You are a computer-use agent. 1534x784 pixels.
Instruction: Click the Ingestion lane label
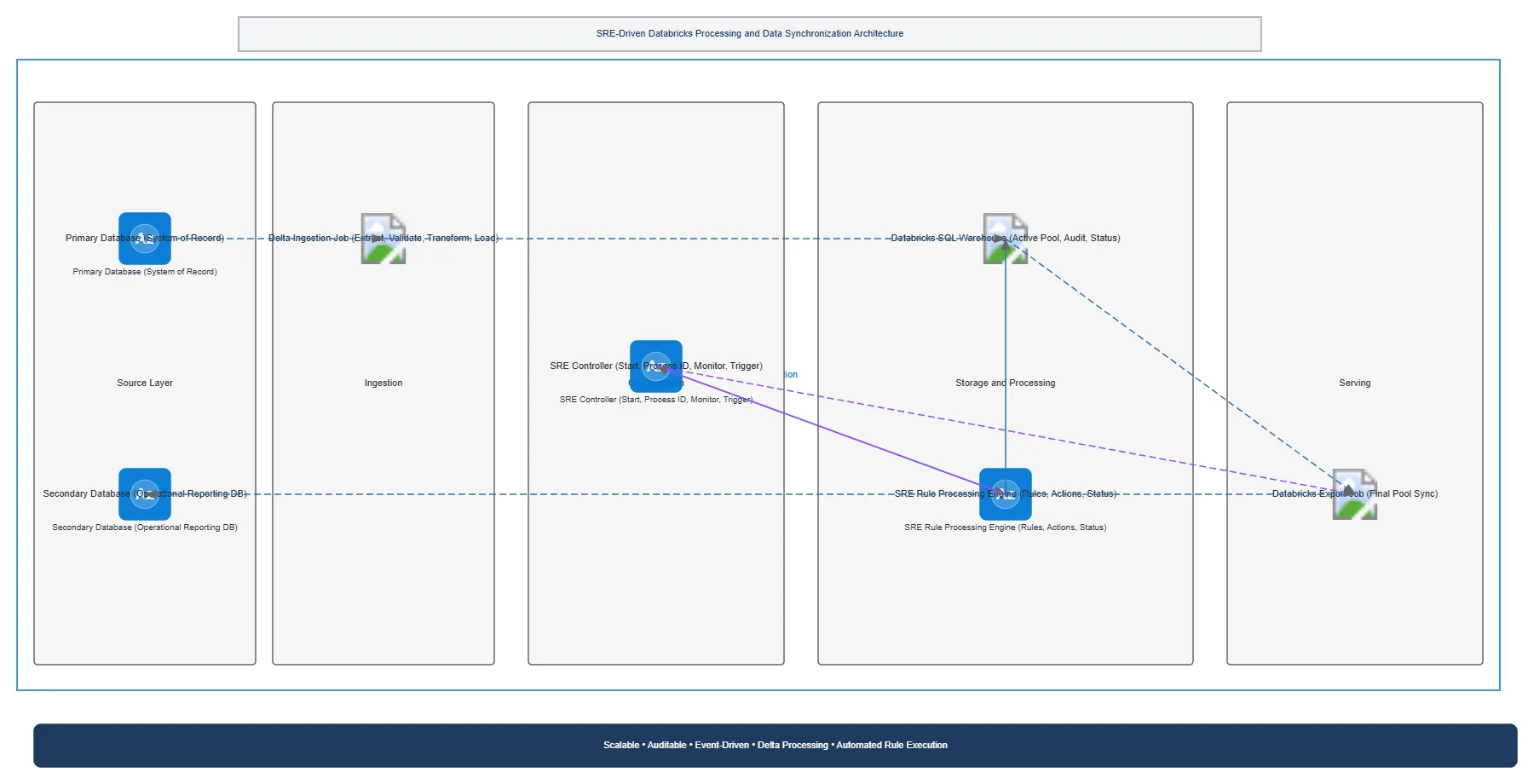click(x=383, y=383)
